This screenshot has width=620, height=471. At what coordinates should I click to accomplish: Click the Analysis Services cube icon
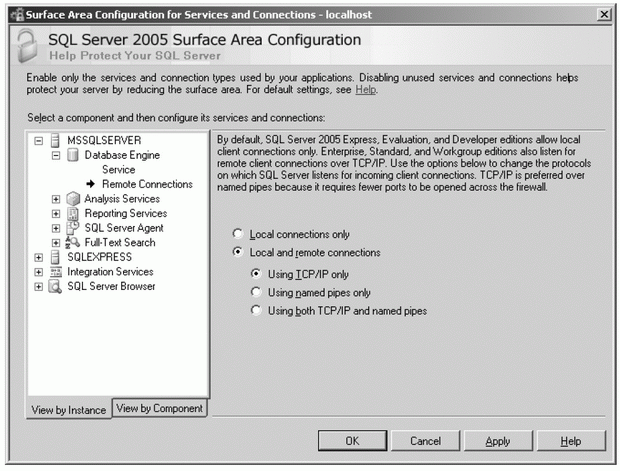pos(72,199)
